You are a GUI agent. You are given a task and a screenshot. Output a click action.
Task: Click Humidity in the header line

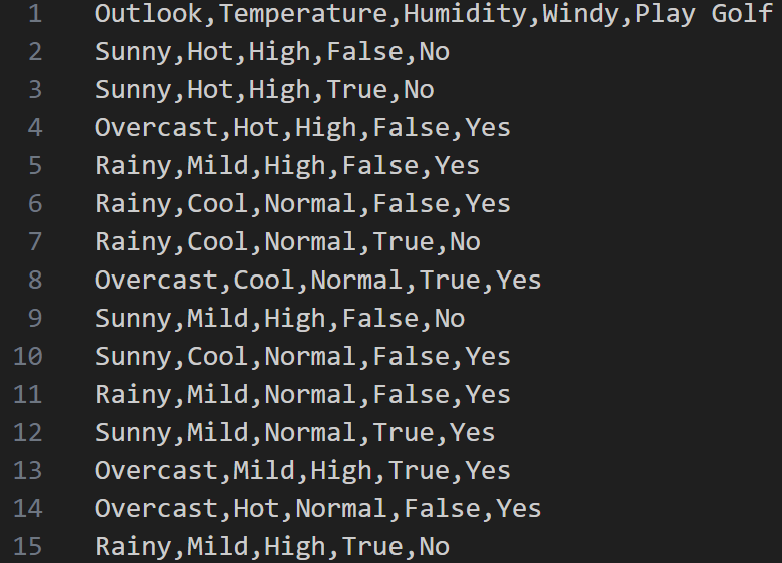(465, 14)
